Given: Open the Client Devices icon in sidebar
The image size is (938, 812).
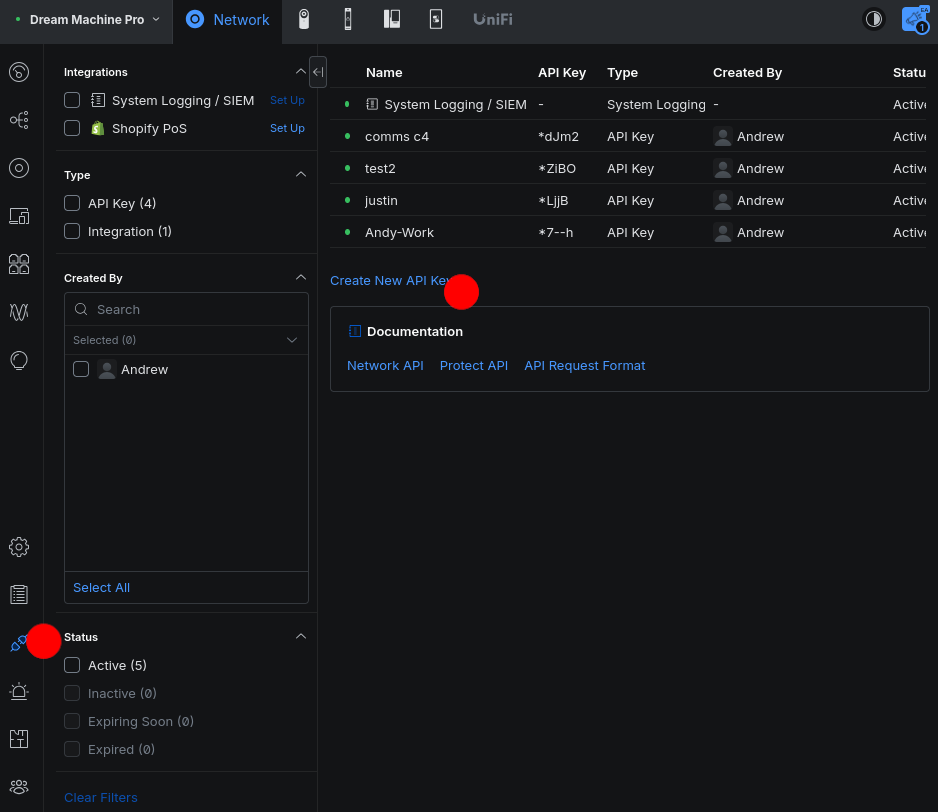Looking at the screenshot, I should click(19, 216).
